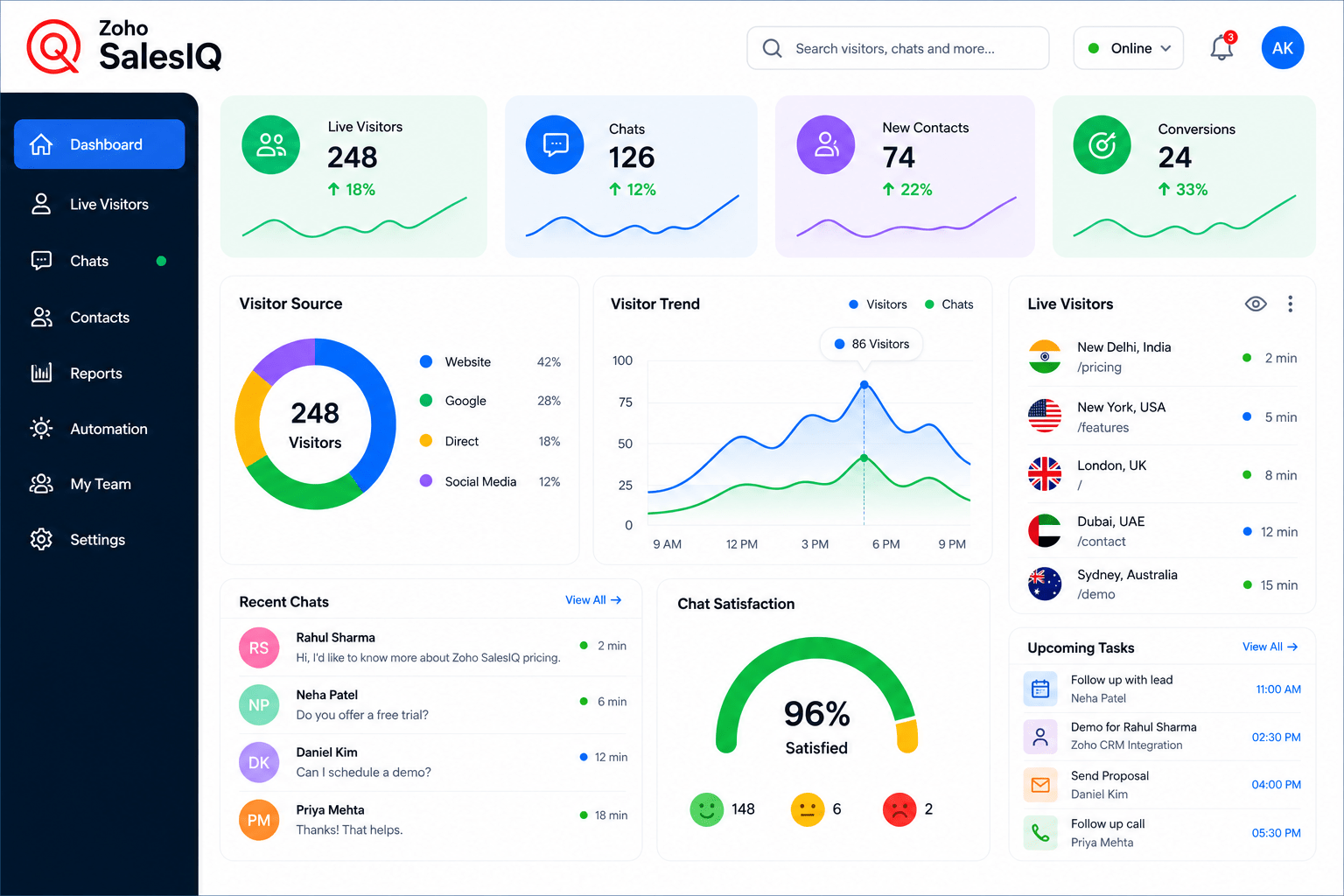Screen dimensions: 1344x896
Task: Toggle Visitors series in trend legend
Action: point(878,304)
